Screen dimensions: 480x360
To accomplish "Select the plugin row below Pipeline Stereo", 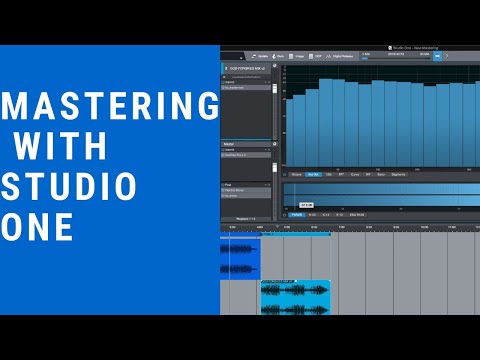I will click(246, 196).
